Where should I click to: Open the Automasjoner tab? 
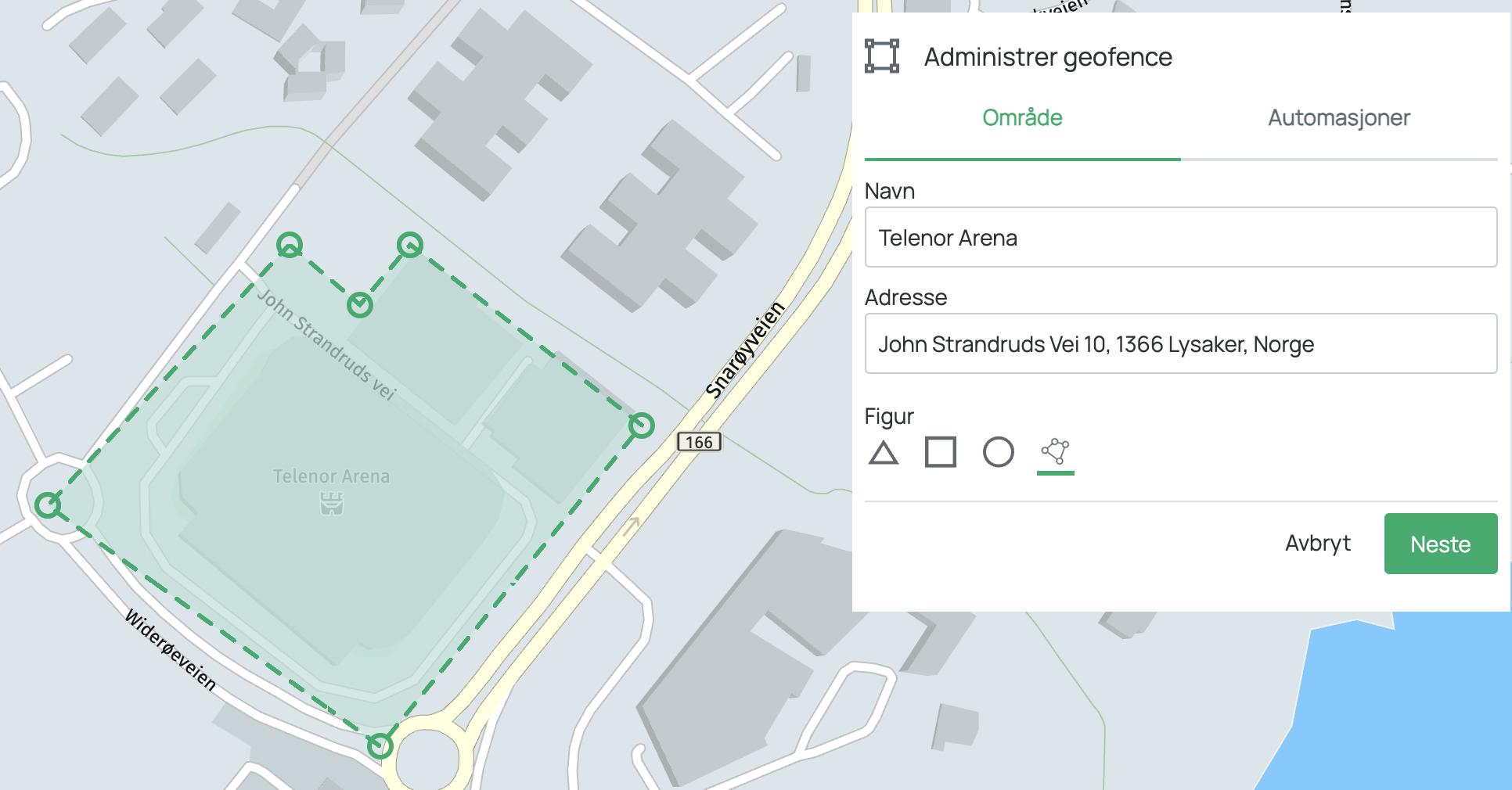[1339, 118]
